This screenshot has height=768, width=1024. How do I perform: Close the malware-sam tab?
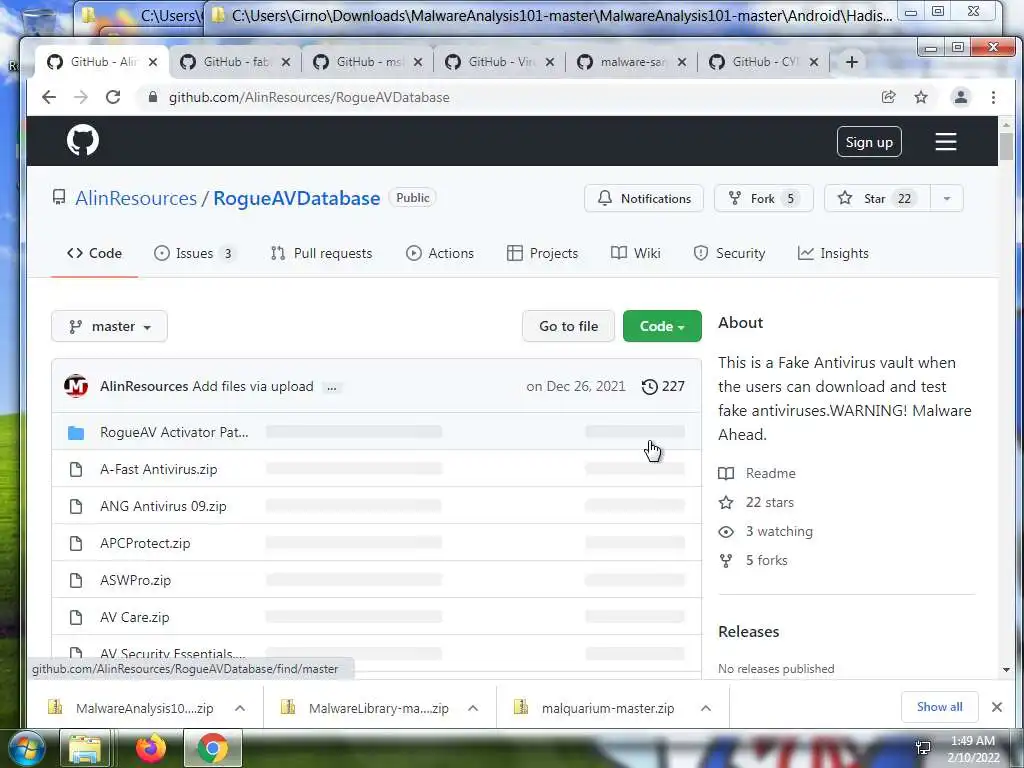tap(681, 62)
